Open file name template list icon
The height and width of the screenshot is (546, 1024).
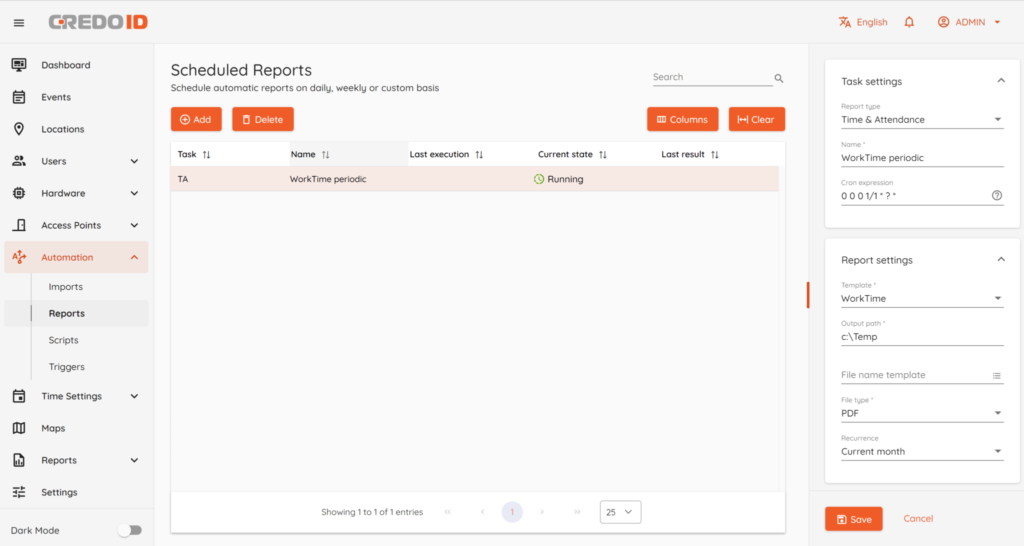pos(997,376)
